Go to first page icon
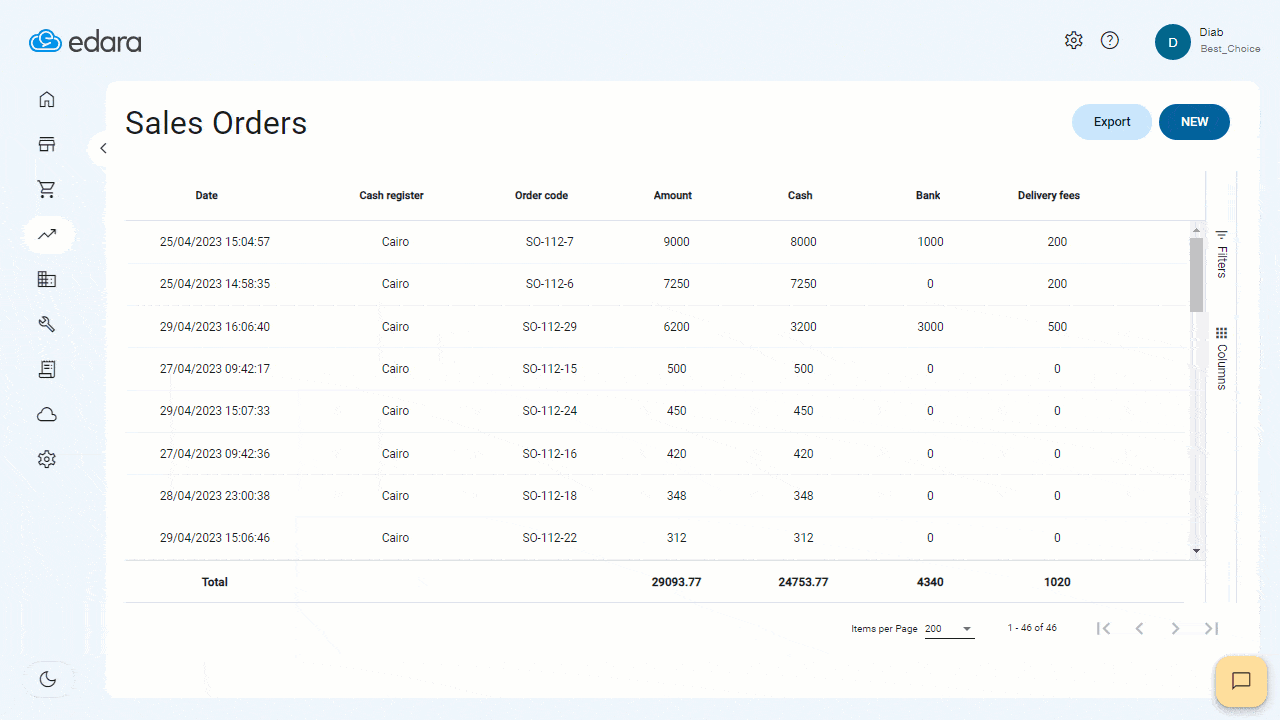Viewport: 1280px width, 720px height. coord(1103,628)
